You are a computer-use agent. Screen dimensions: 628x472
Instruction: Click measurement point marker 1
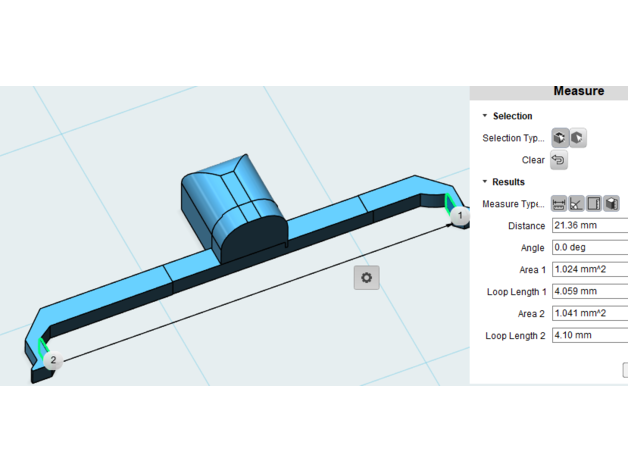pos(460,216)
